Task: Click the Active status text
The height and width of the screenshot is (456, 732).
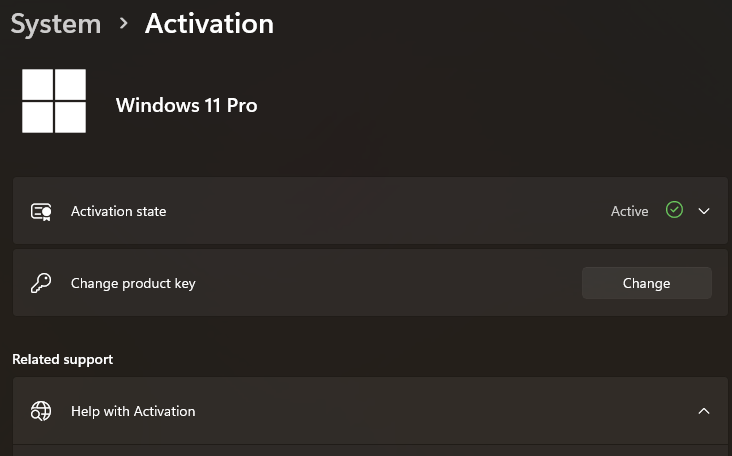Action: (629, 211)
